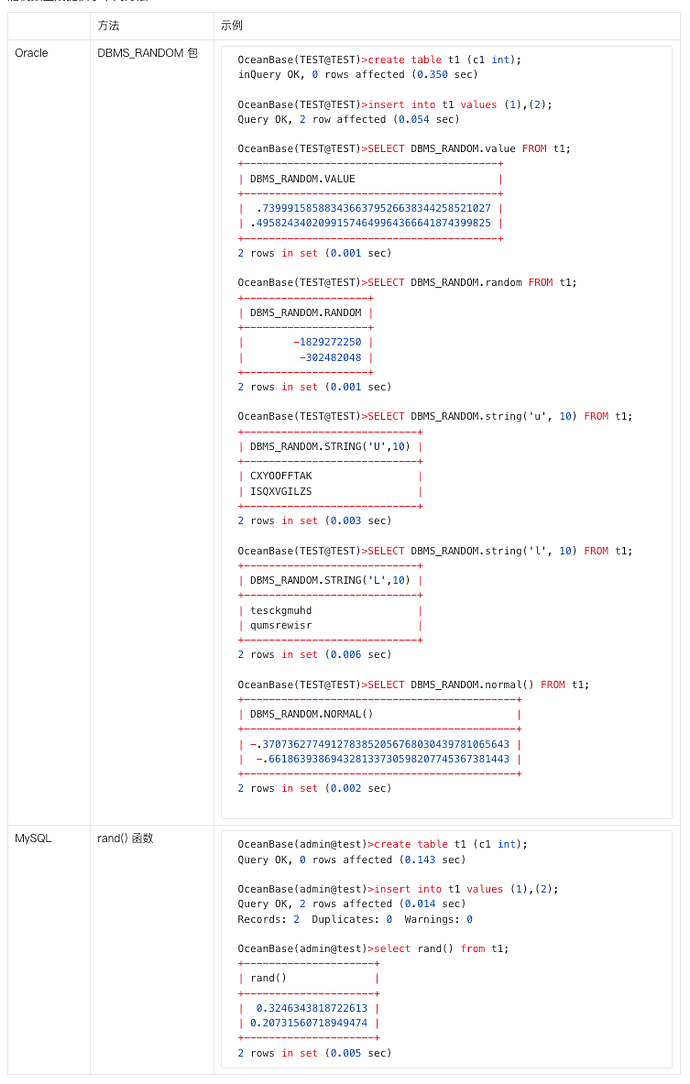Image resolution: width=690 pixels, height=1084 pixels.
Task: Click the value 0.3246343818722613
Action: click(x=312, y=1009)
